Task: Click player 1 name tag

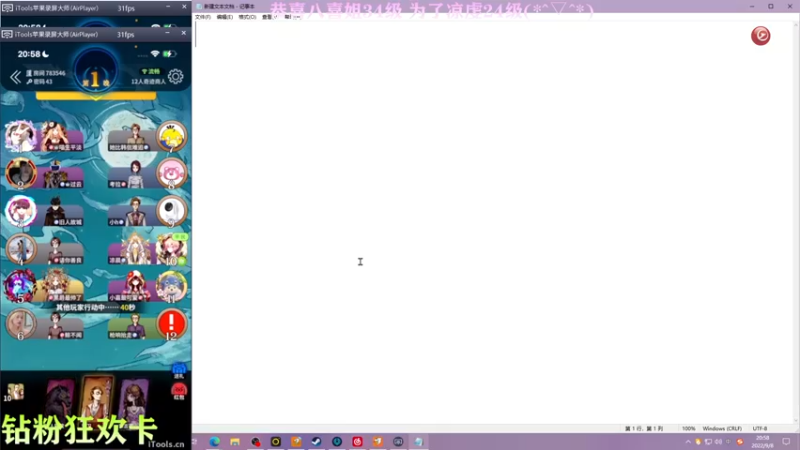Action: pos(66,147)
